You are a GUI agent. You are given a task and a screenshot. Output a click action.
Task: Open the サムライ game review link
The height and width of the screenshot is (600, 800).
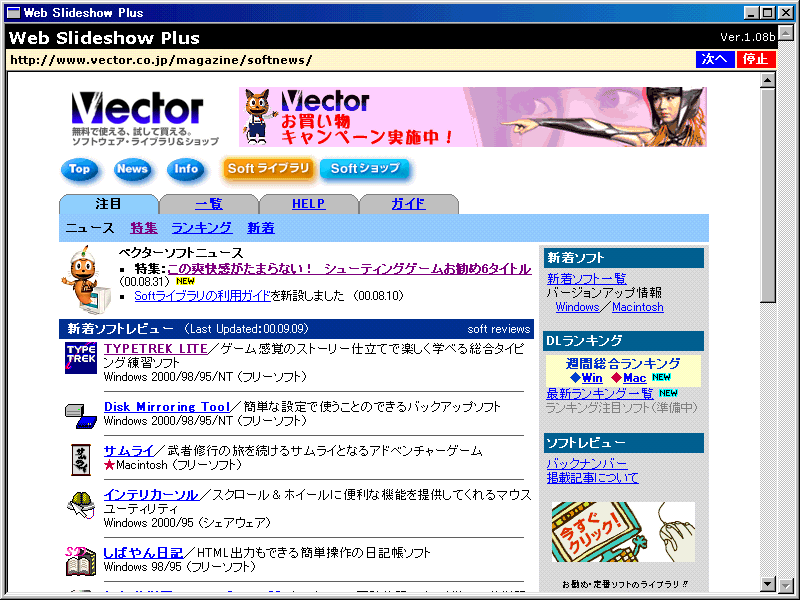click(129, 451)
